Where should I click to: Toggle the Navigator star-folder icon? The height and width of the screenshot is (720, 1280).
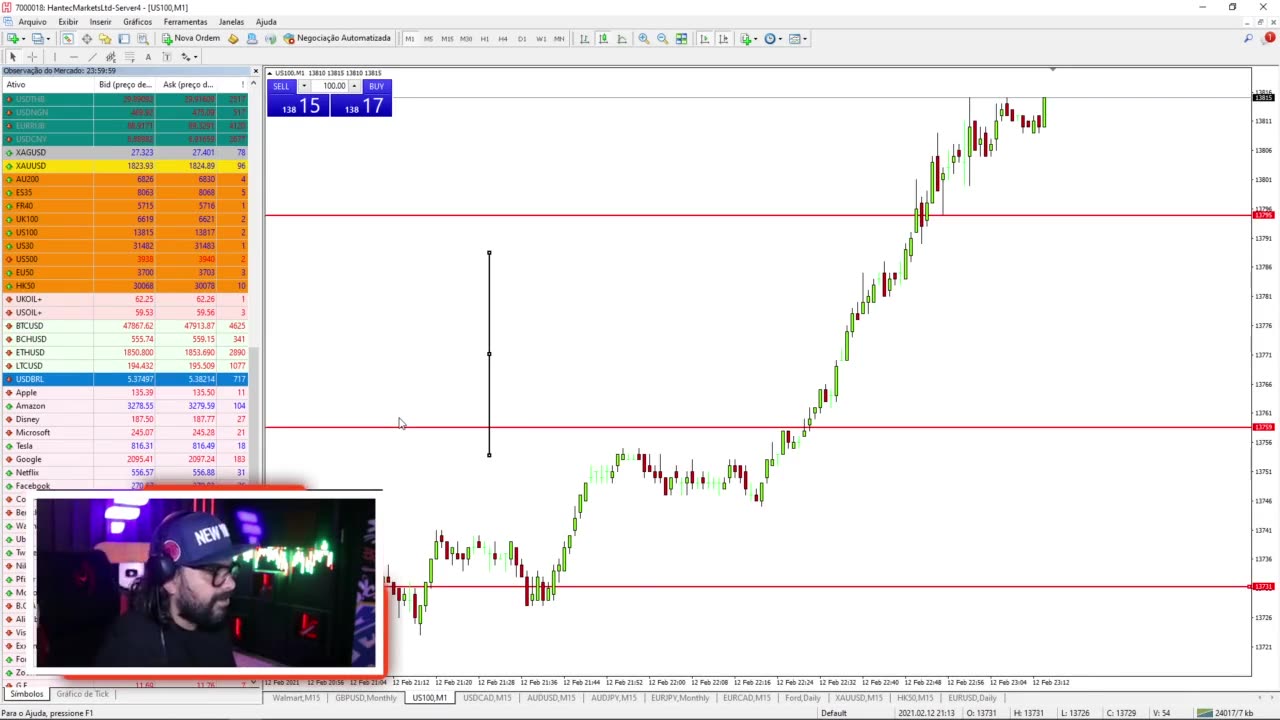coord(105,39)
